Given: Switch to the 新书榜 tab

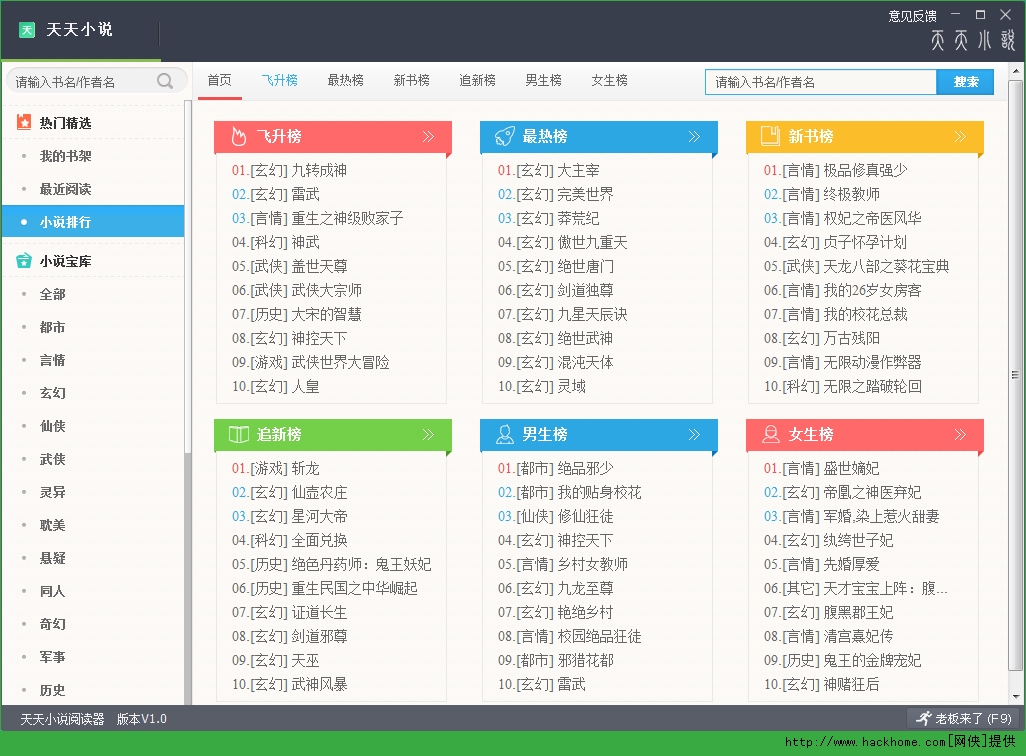Looking at the screenshot, I should click(x=412, y=80).
